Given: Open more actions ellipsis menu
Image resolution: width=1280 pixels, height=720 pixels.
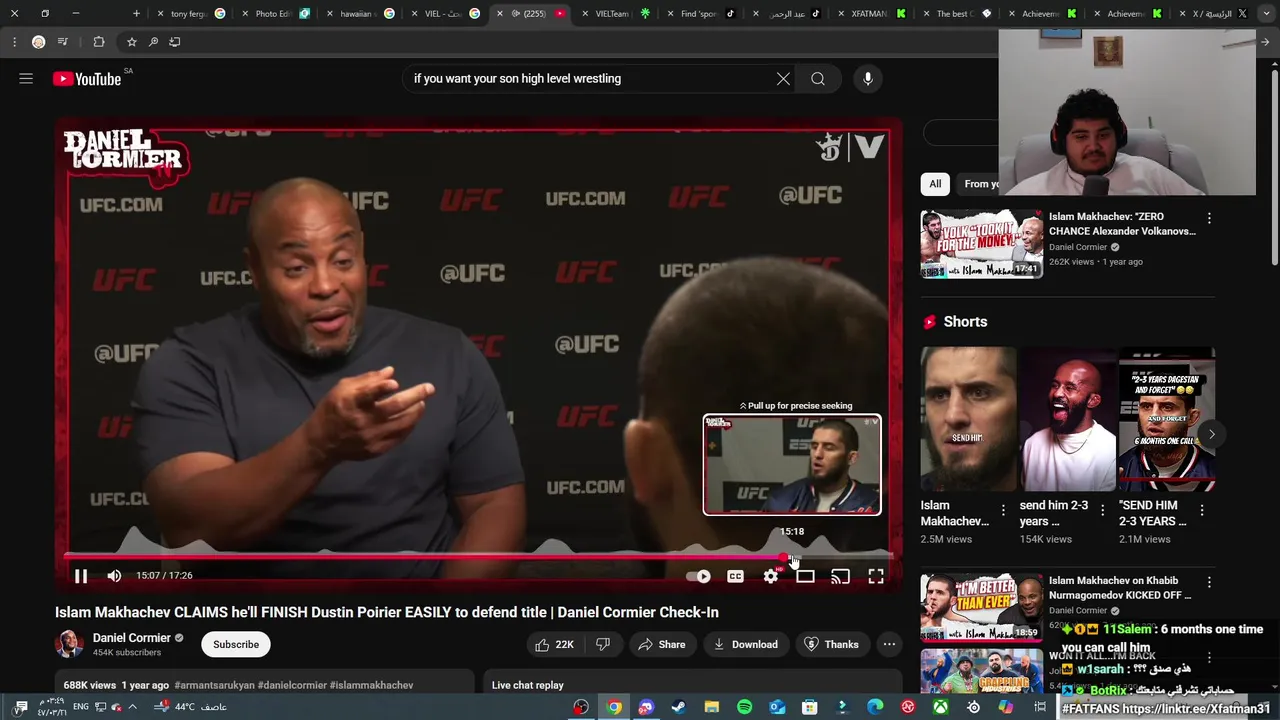Looking at the screenshot, I should click(889, 645).
